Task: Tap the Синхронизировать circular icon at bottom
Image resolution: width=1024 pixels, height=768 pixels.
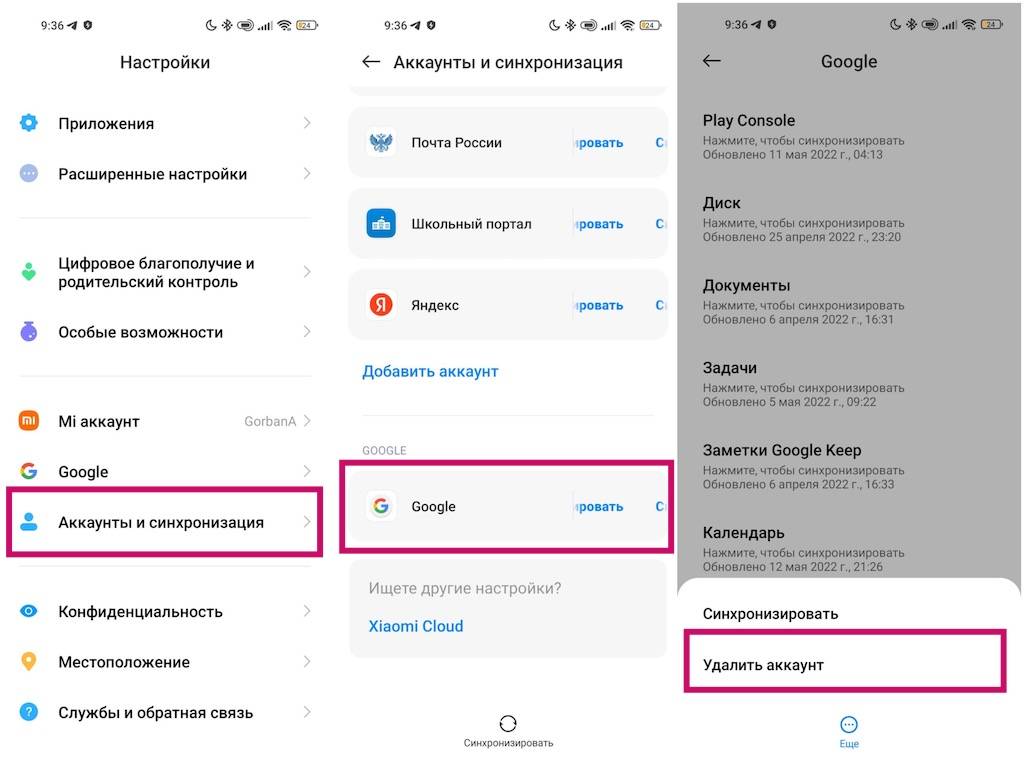Action: 508,724
